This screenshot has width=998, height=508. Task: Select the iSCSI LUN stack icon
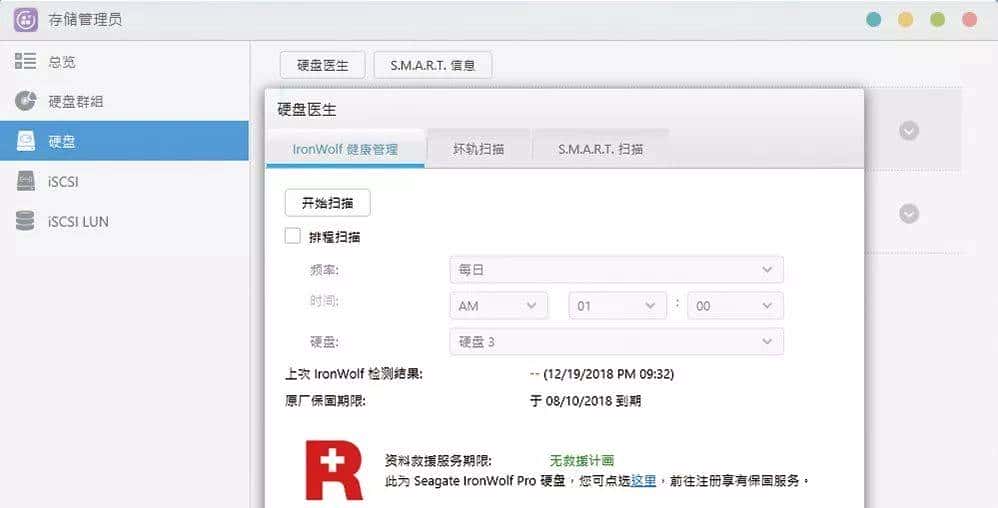26,221
